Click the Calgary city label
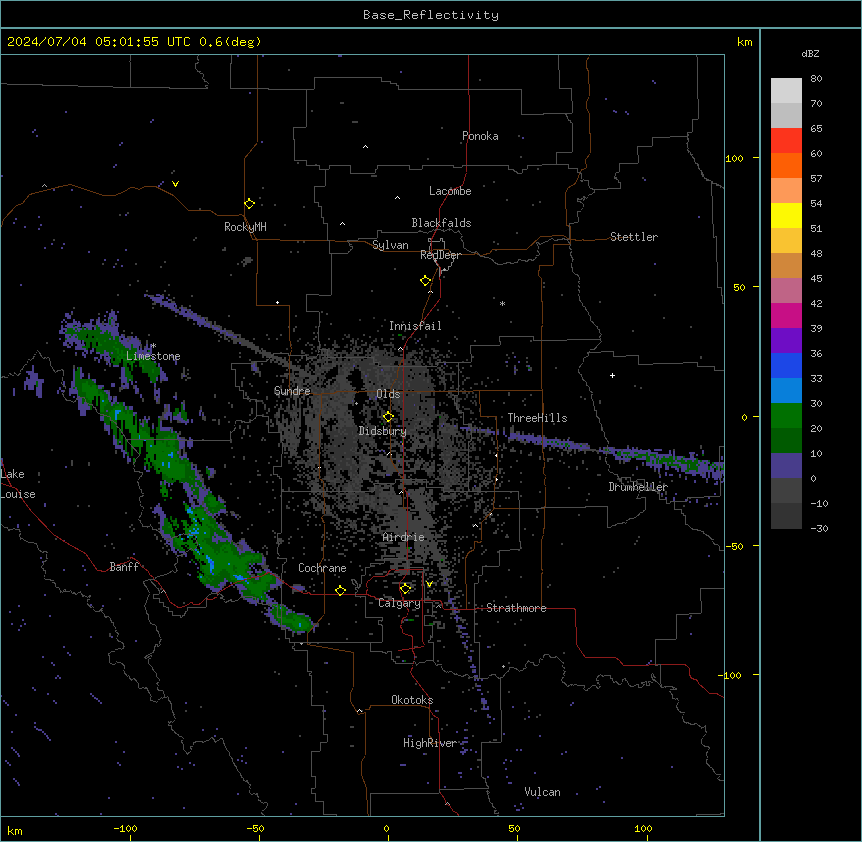The width and height of the screenshot is (862, 842). pyautogui.click(x=399, y=603)
